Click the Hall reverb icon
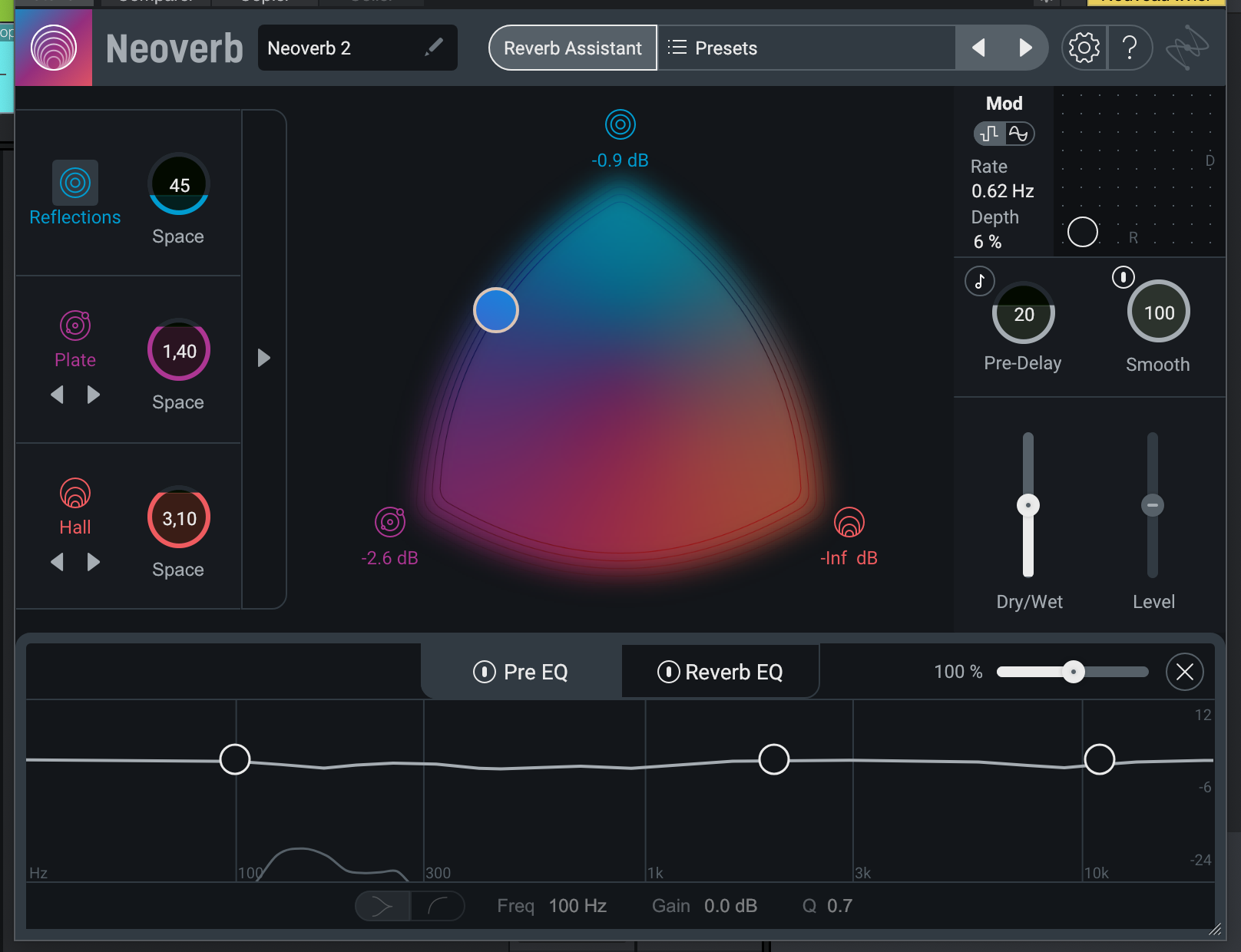Viewport: 1241px width, 952px height. pyautogui.click(x=75, y=493)
